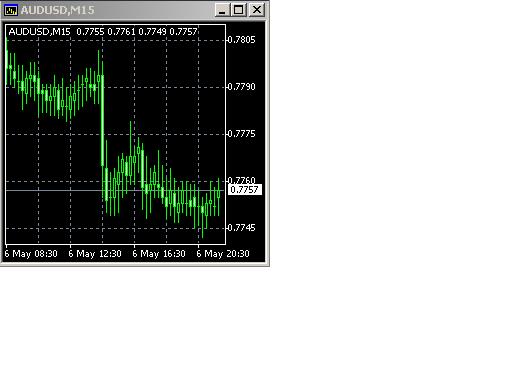Image resolution: width=512 pixels, height=384 pixels.
Task: Click the 0.7790 price axis label
Action: 241,87
